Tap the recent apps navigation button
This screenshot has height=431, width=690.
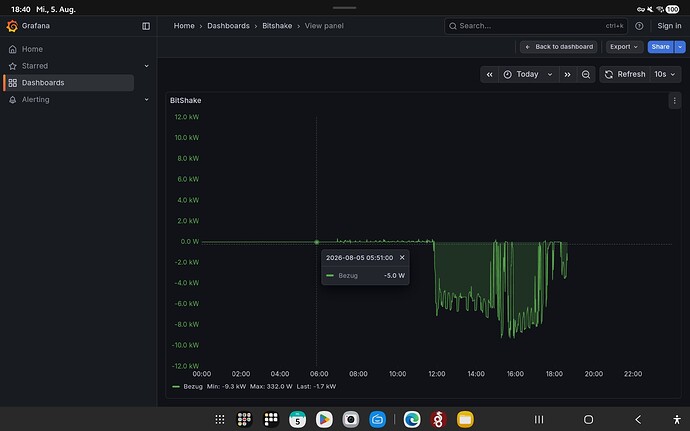tap(539, 419)
